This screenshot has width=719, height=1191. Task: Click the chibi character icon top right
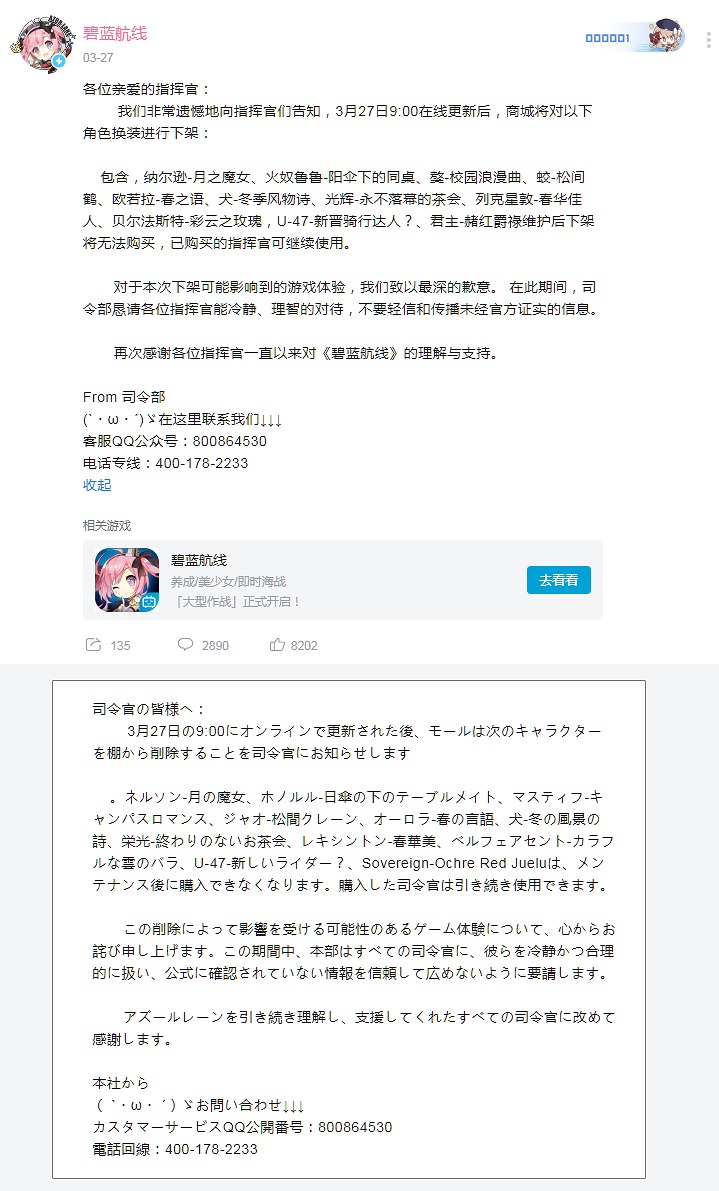click(668, 35)
